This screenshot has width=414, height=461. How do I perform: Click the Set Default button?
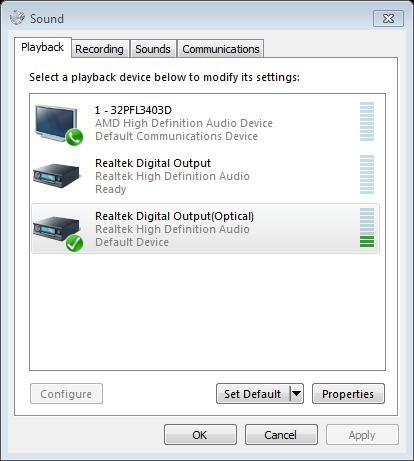[253, 394]
